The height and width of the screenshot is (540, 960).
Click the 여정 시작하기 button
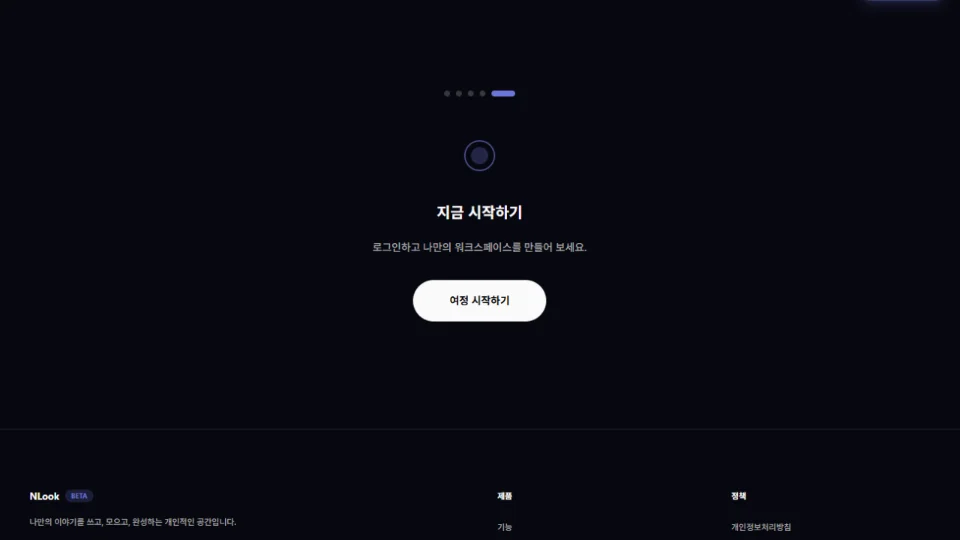coord(479,301)
